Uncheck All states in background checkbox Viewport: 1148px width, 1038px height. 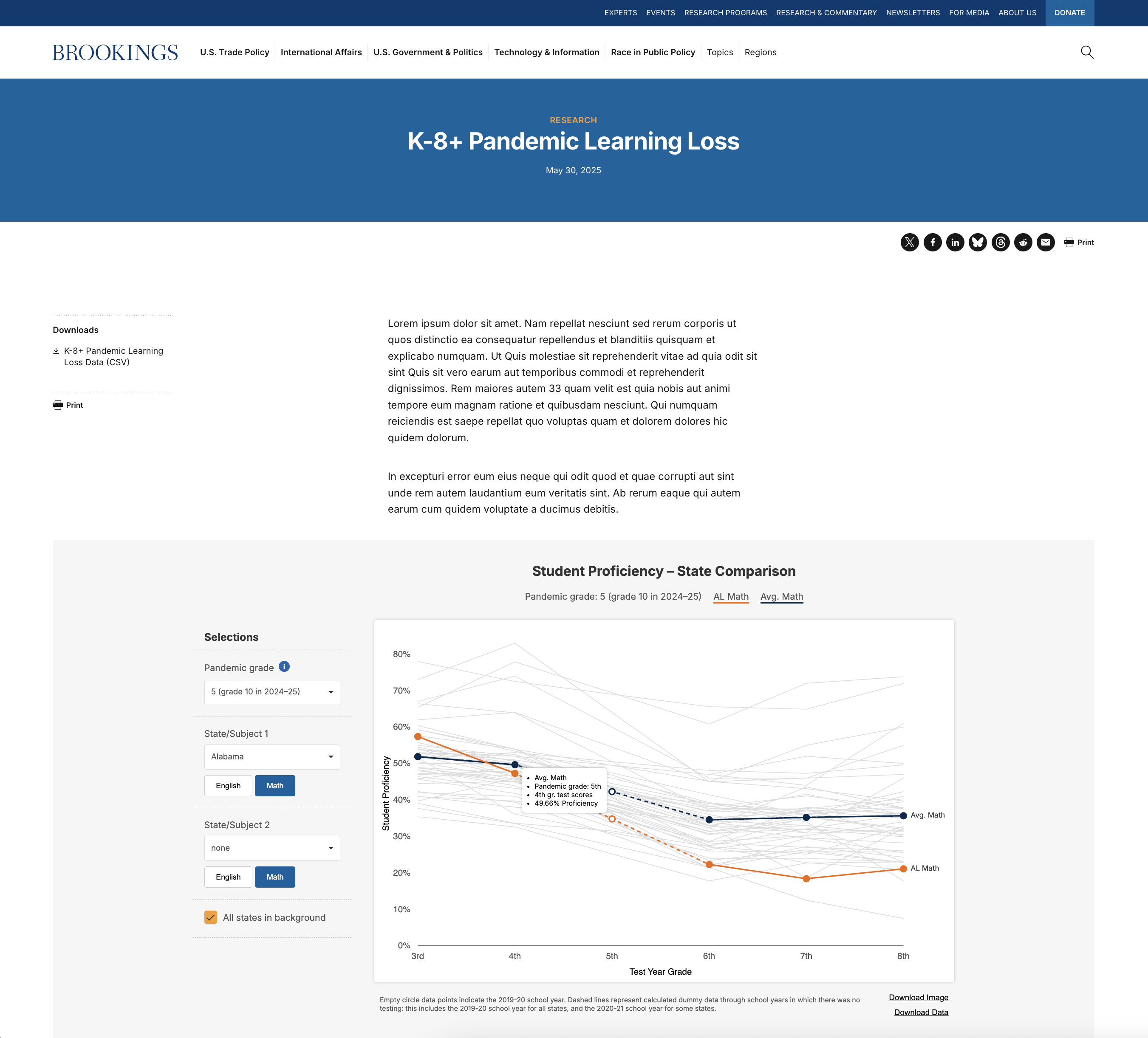(x=211, y=917)
